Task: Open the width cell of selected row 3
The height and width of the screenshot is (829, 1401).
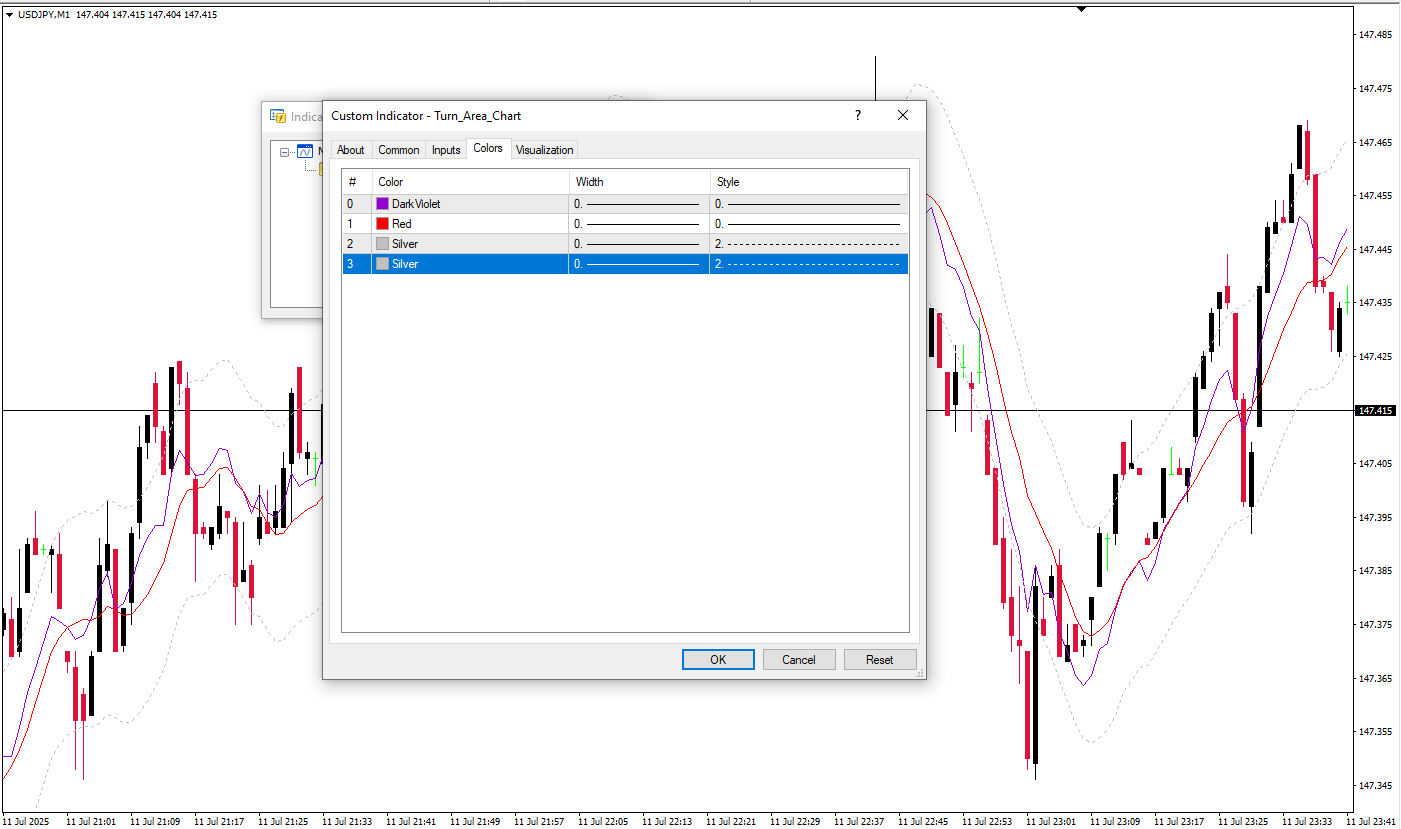Action: pyautogui.click(x=638, y=264)
